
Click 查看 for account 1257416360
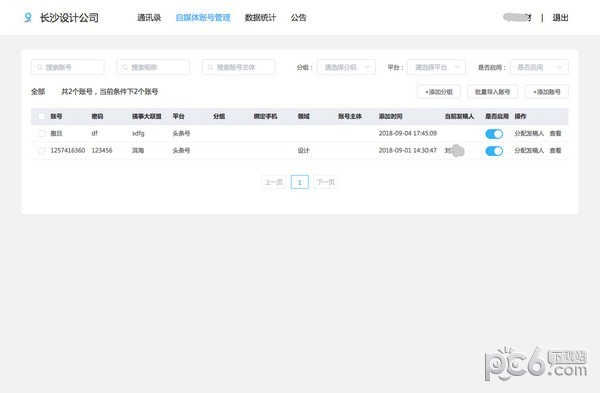pyautogui.click(x=555, y=151)
